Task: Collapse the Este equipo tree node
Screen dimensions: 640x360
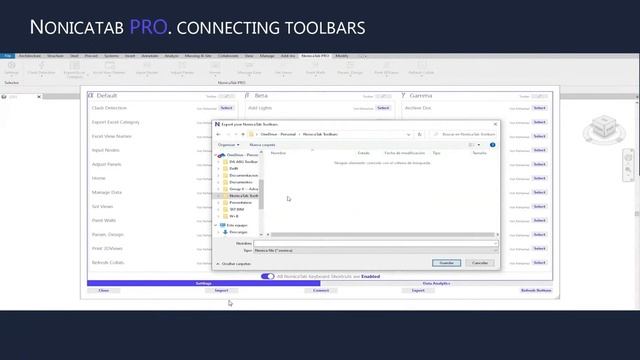Action: tap(216, 225)
